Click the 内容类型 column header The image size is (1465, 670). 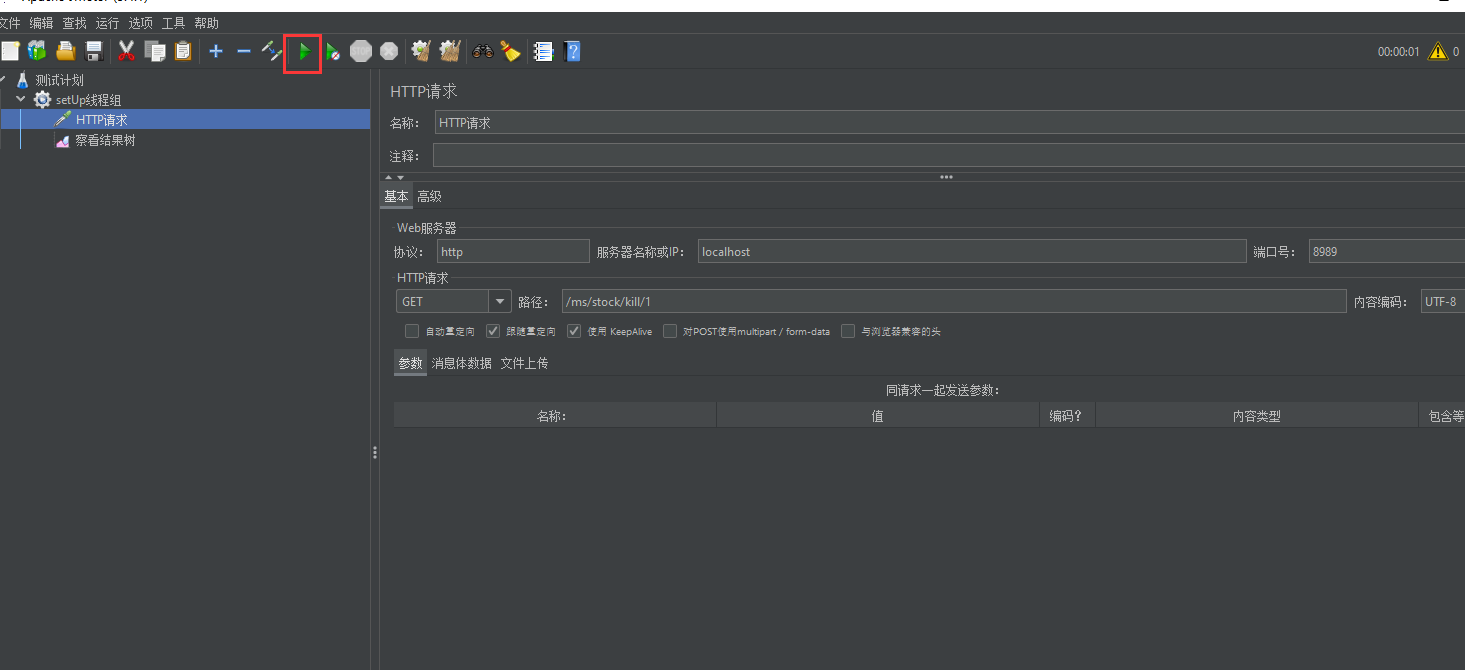(1256, 416)
